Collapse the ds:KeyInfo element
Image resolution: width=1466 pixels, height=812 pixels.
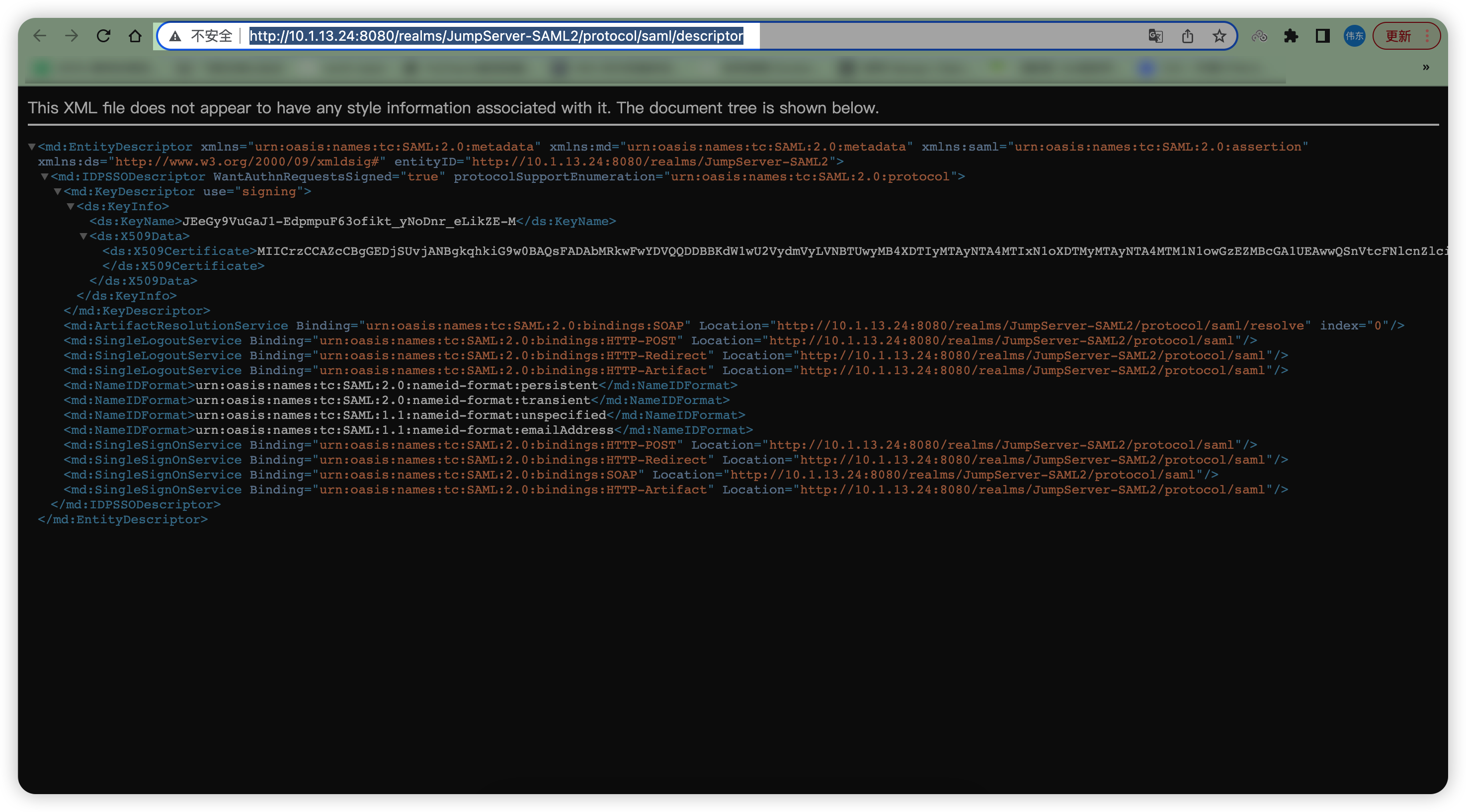[x=71, y=206]
